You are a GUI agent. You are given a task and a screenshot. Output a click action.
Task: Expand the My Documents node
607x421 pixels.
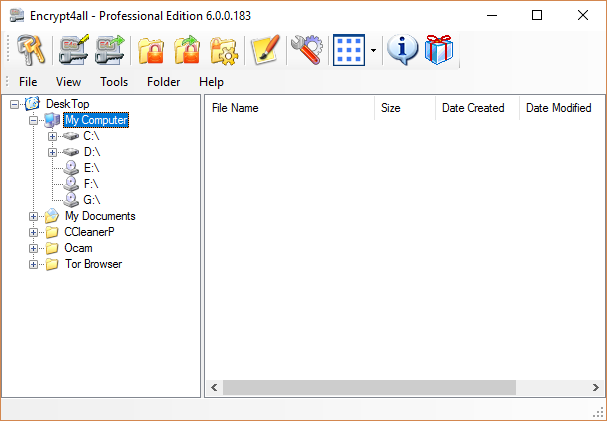[33, 216]
